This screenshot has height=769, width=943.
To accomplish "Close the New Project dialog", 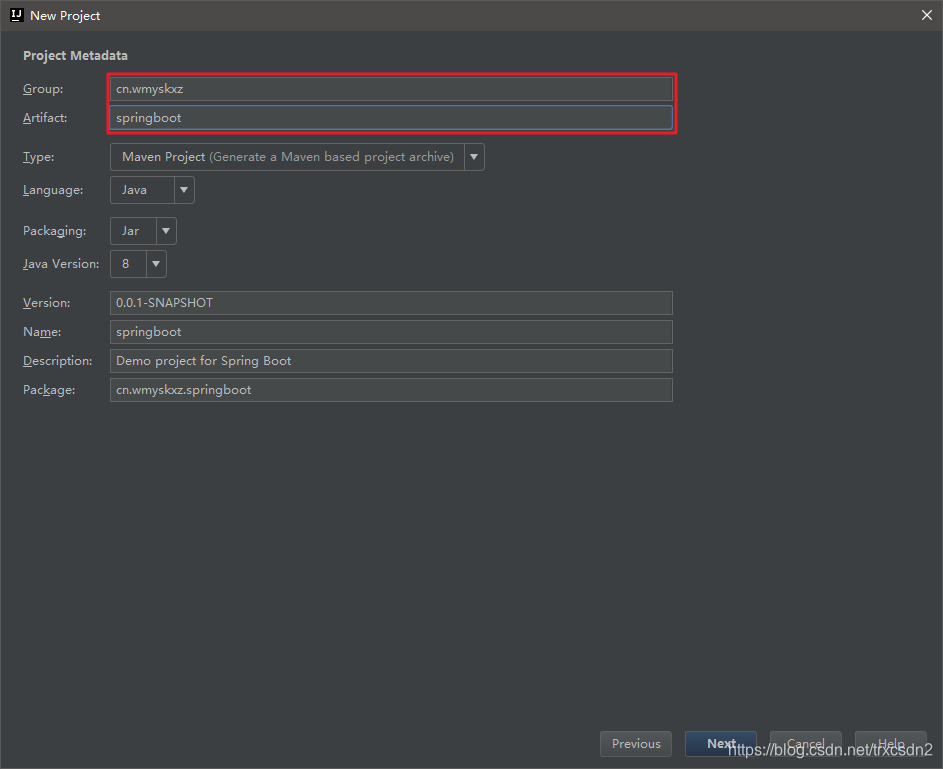I will (926, 15).
